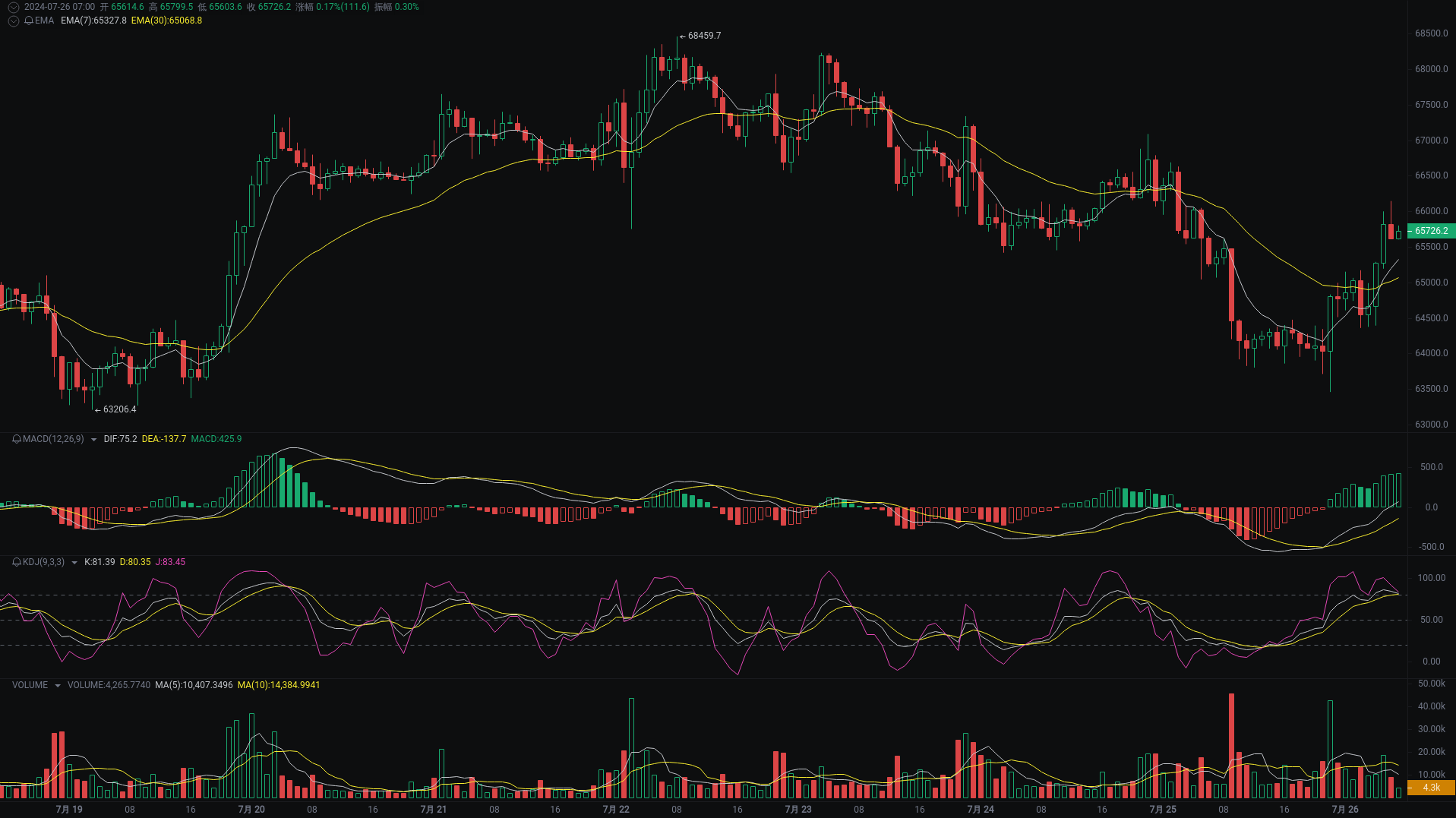Open the MACD settings dropdown arrow
The image size is (1456, 818).
pos(93,439)
